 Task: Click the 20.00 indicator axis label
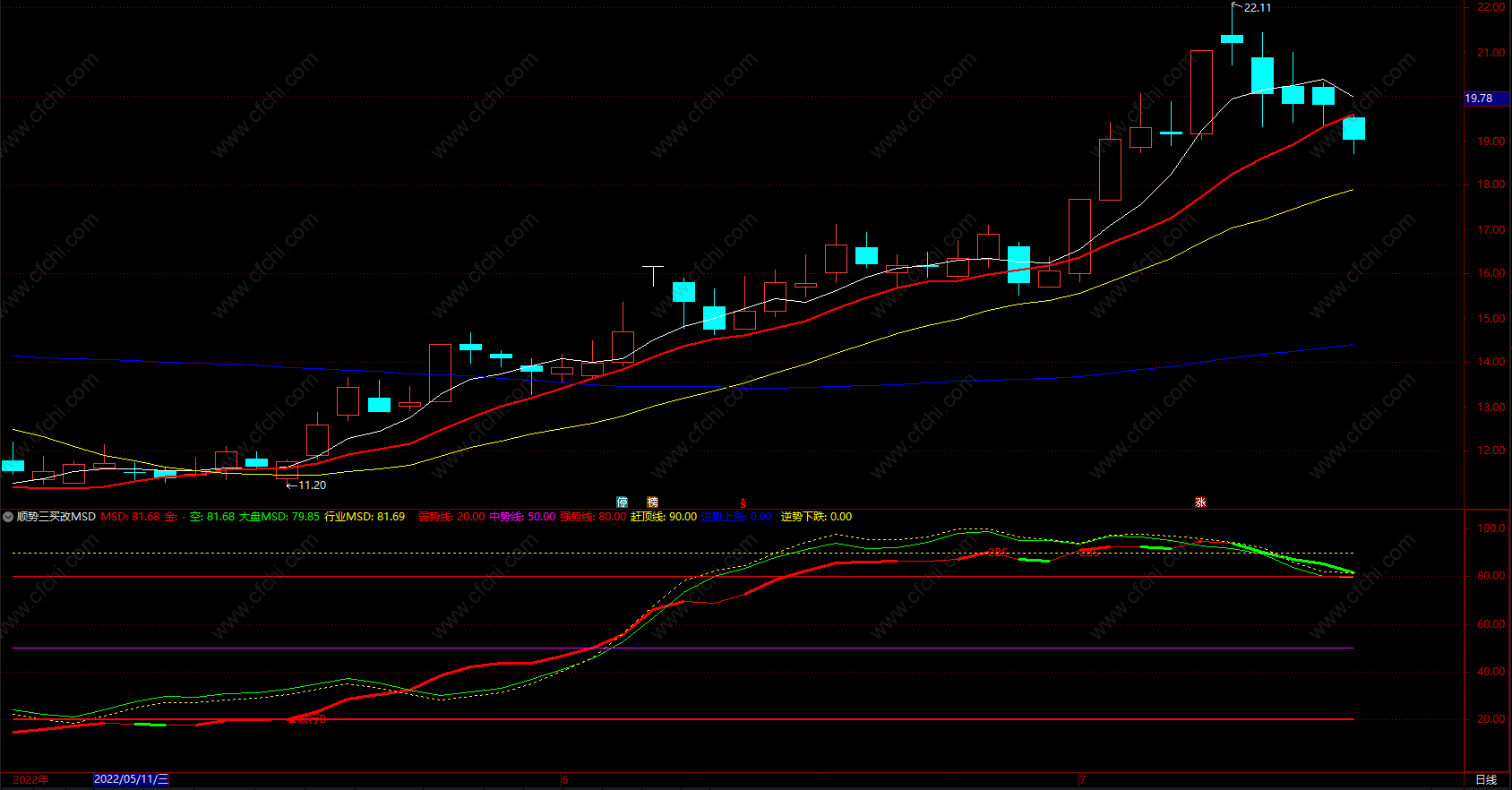1491,719
